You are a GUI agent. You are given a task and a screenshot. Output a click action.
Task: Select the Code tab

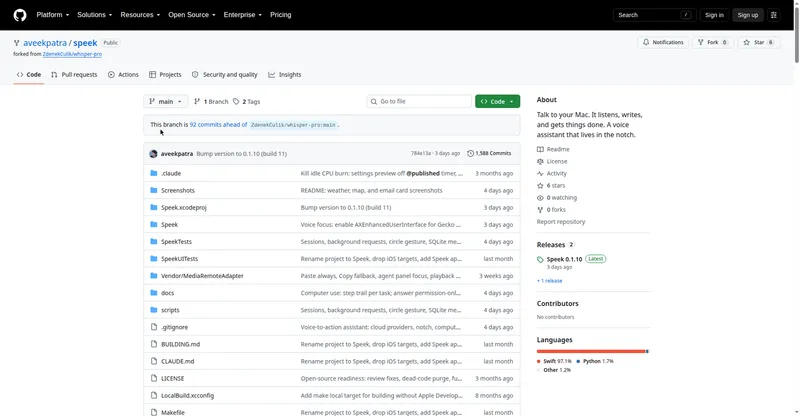[x=29, y=75]
